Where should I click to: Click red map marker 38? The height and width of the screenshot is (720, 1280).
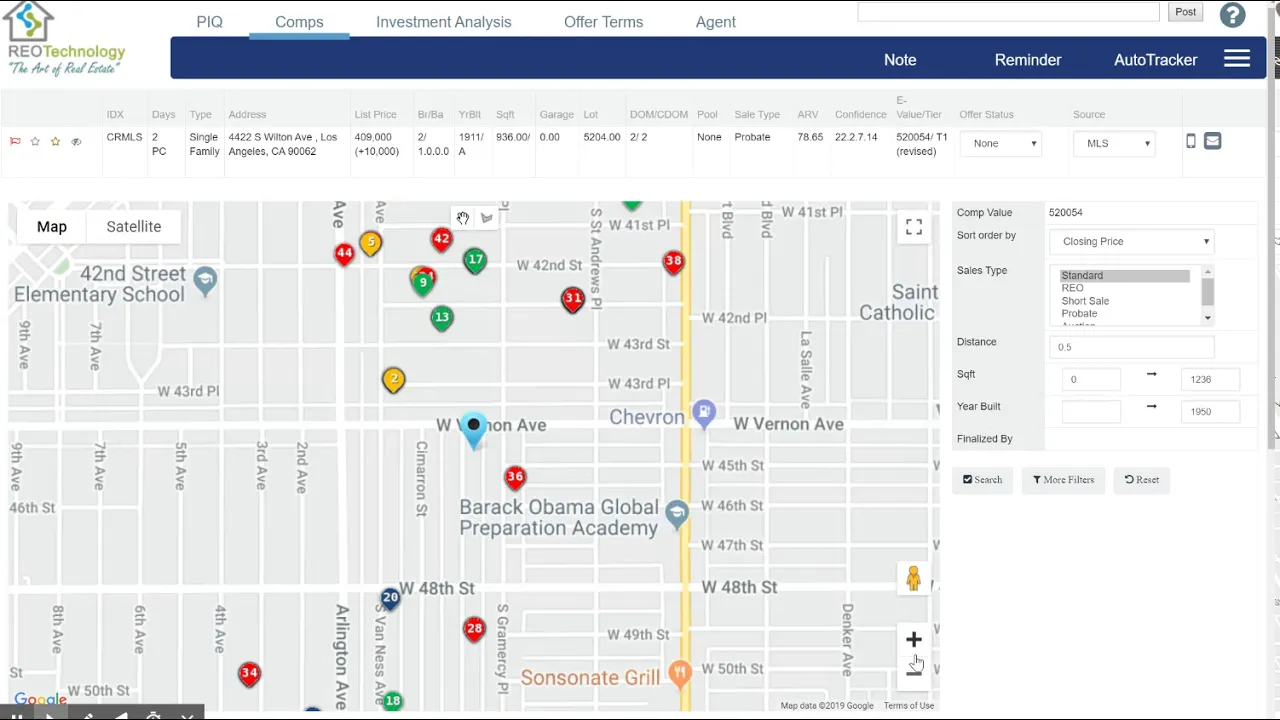[x=674, y=262]
